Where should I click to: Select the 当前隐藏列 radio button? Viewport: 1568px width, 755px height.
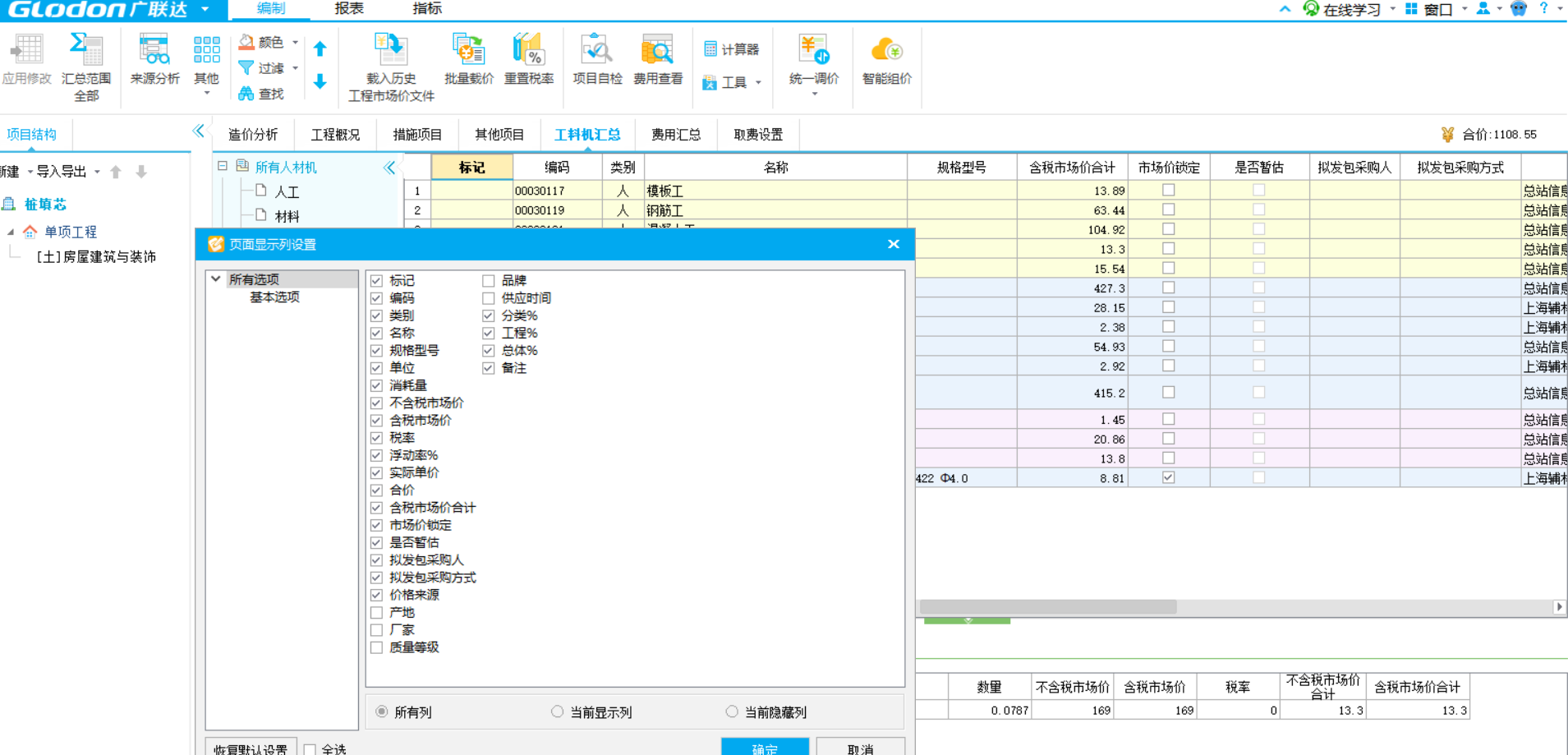tap(732, 711)
